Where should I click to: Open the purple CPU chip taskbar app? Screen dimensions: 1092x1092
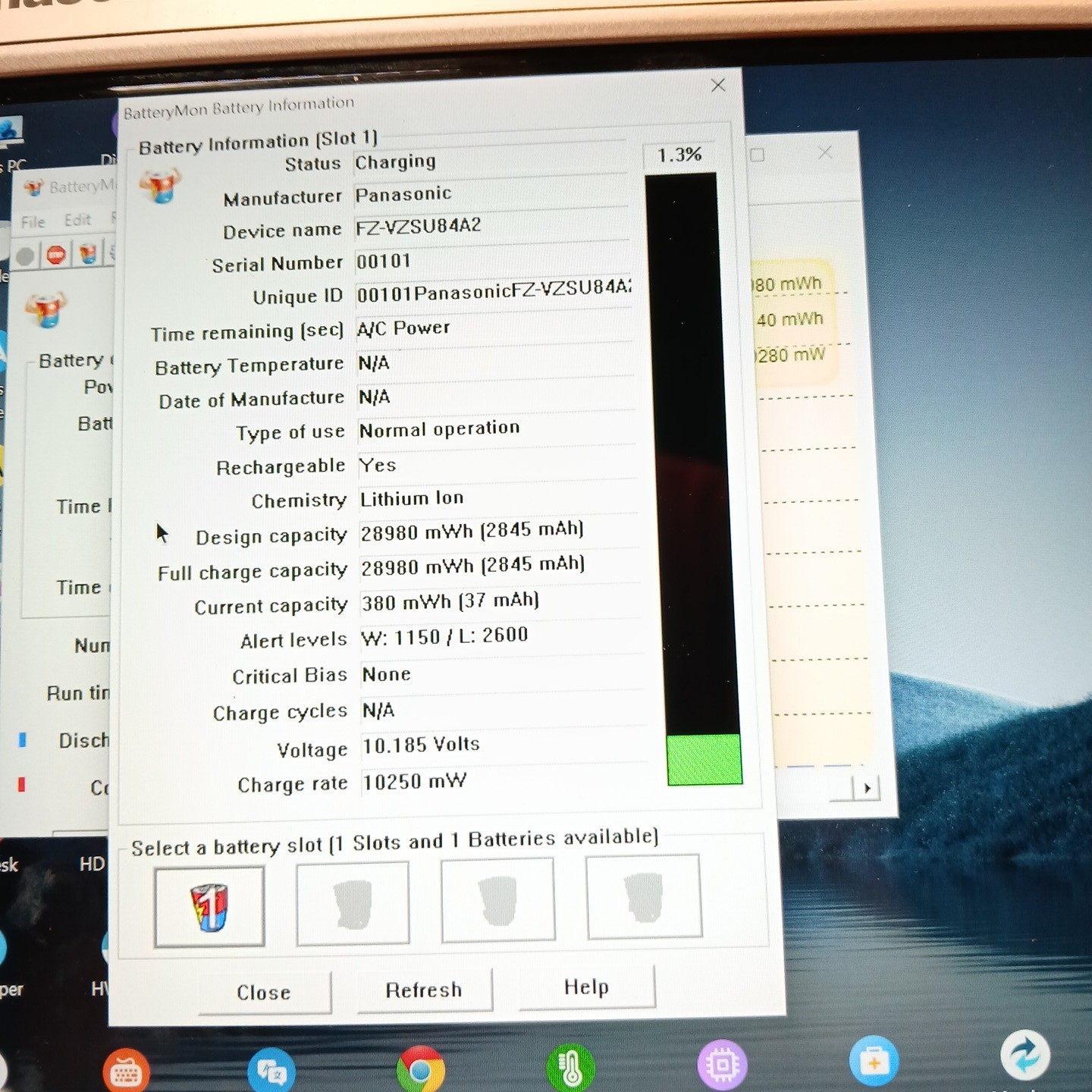pos(722,1064)
